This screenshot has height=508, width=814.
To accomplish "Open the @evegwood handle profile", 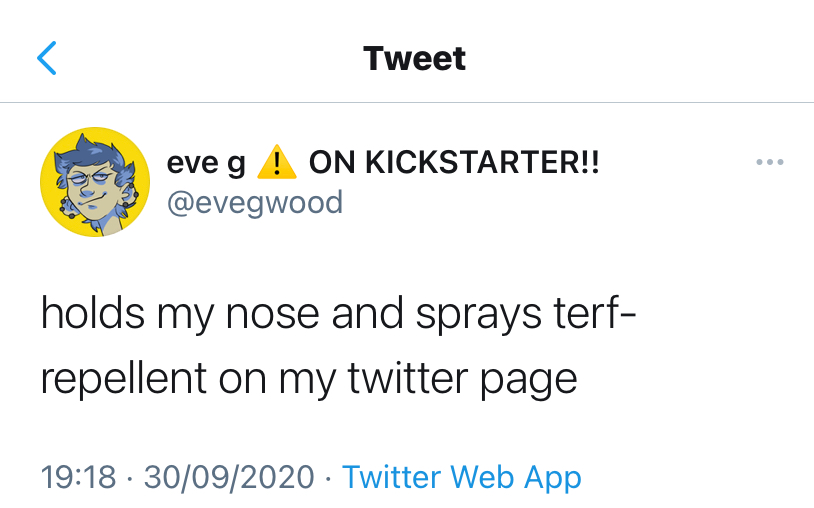I will click(x=254, y=203).
